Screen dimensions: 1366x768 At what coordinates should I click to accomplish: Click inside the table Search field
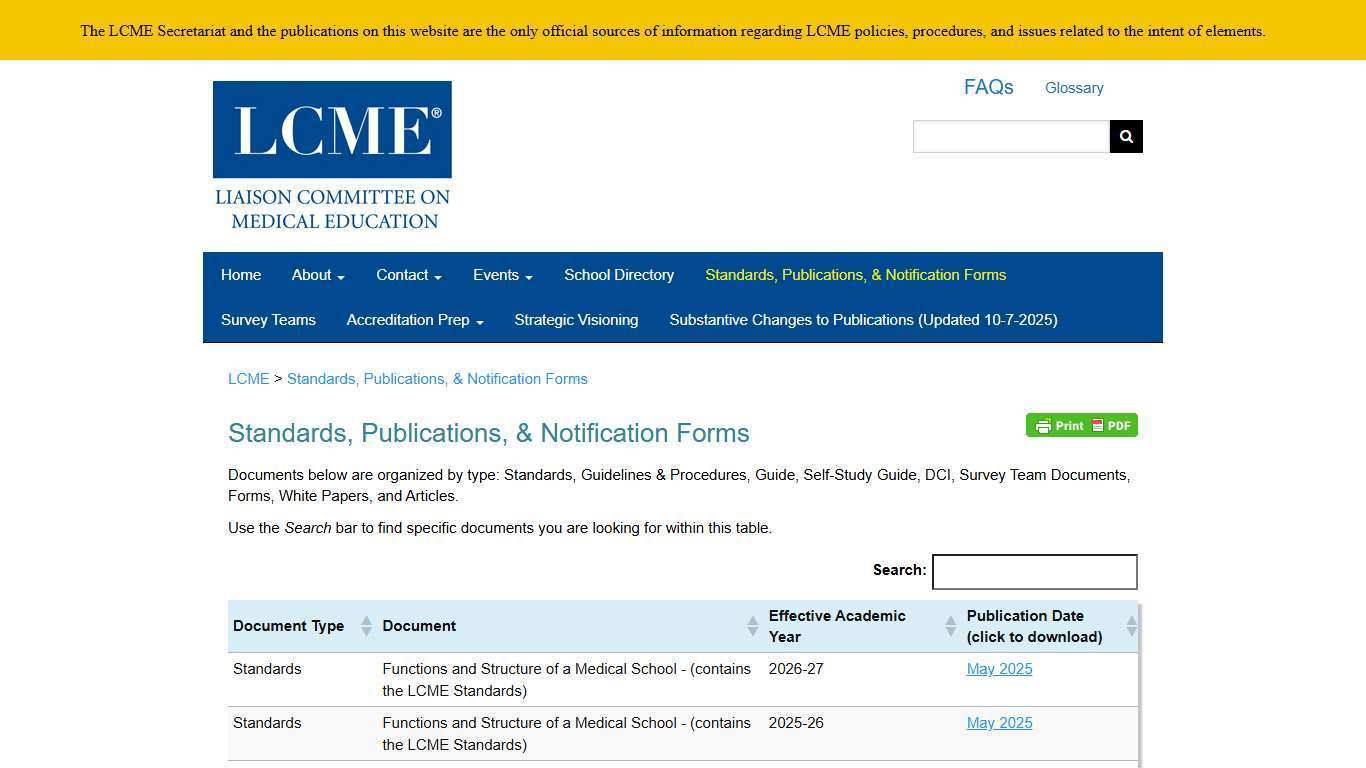pos(1034,571)
